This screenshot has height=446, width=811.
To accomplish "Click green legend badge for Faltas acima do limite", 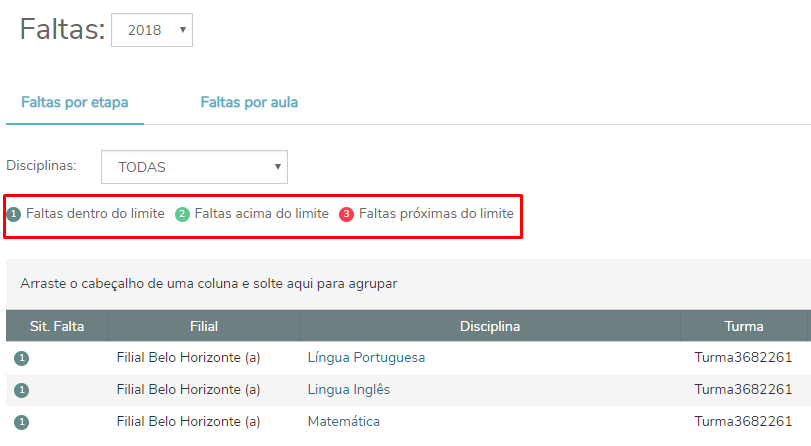I will click(x=182, y=214).
